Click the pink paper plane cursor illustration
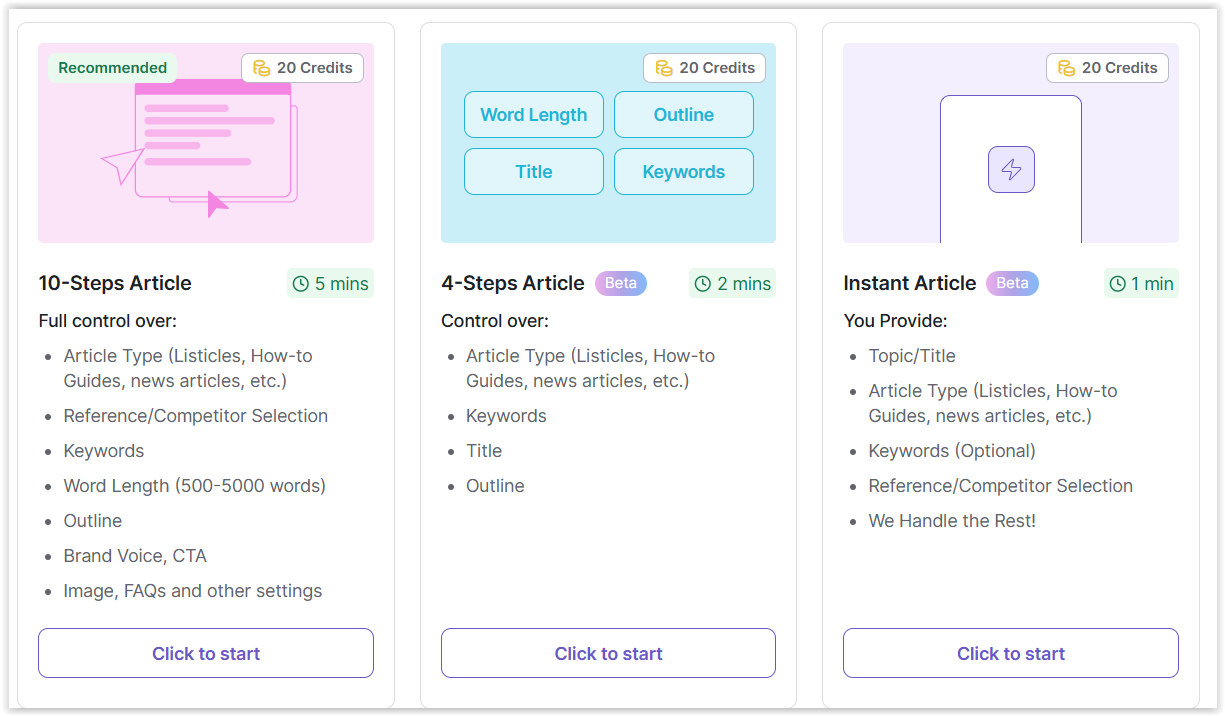Screen dimensions: 1225x716 click(123, 166)
